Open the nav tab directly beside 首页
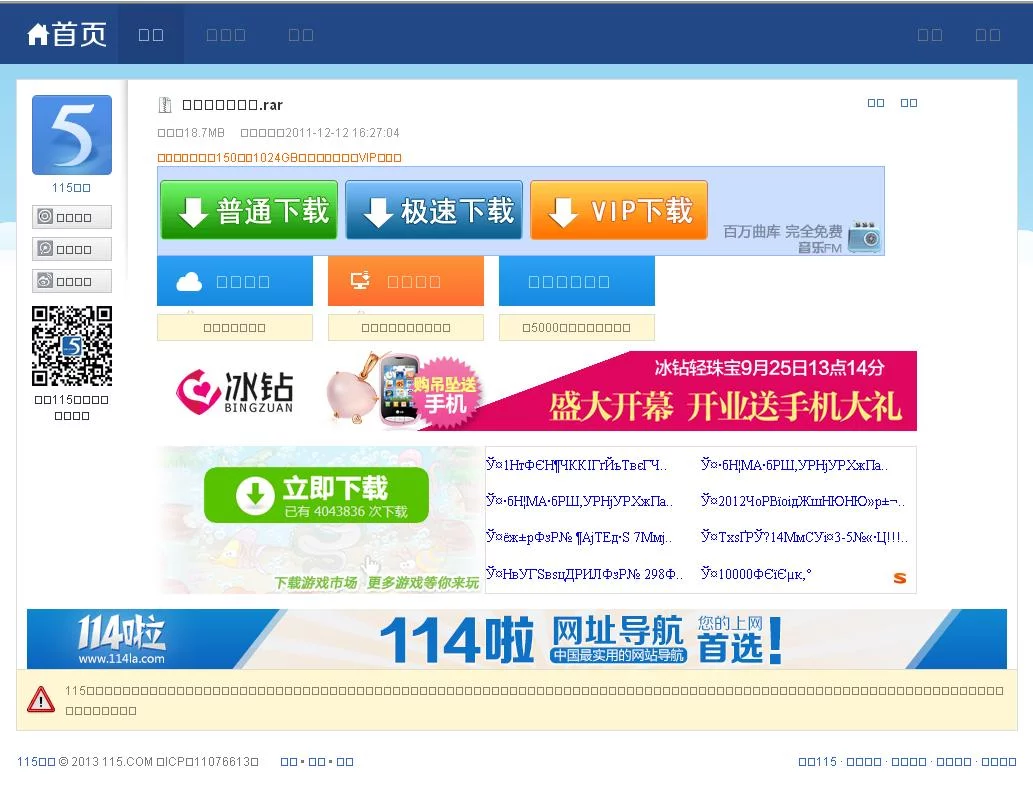This screenshot has height=792, width=1033. [151, 35]
